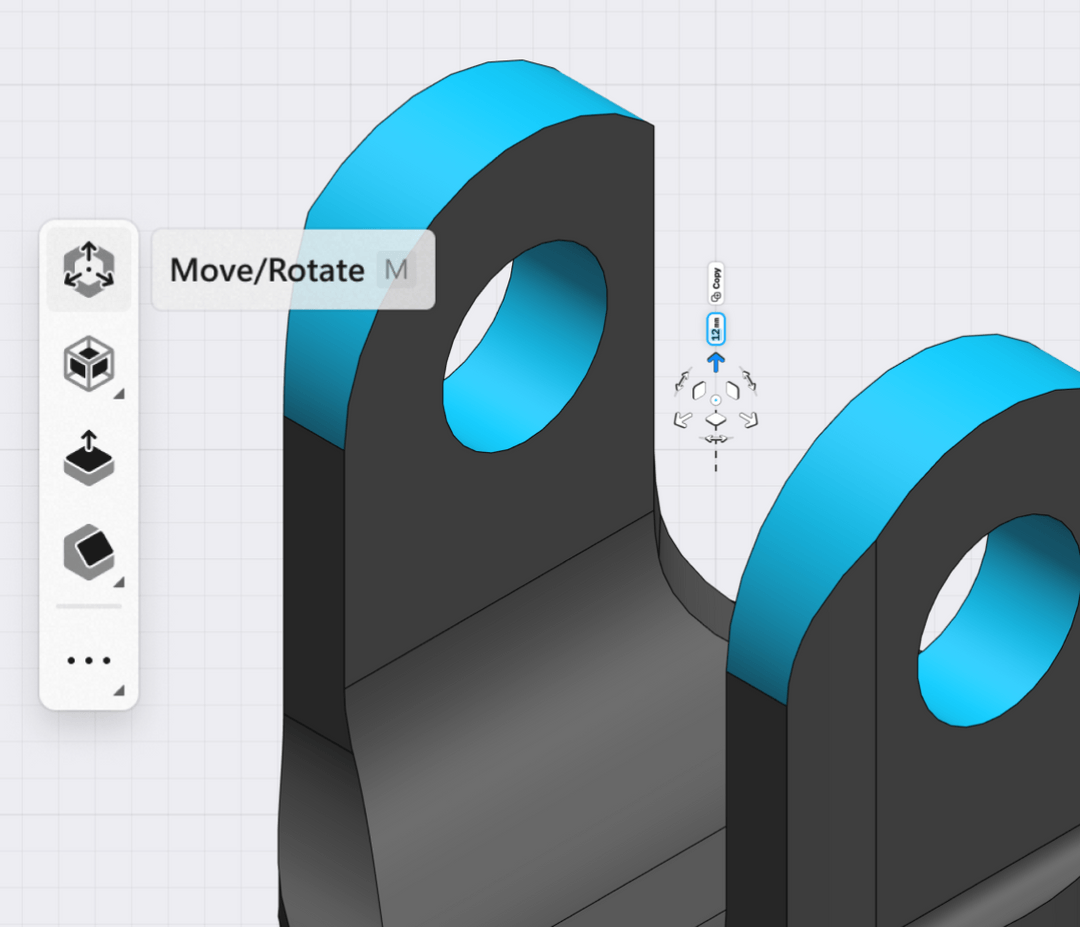Image resolution: width=1080 pixels, height=927 pixels.
Task: Click the upper right diagonal arrow handle
Action: click(x=748, y=378)
